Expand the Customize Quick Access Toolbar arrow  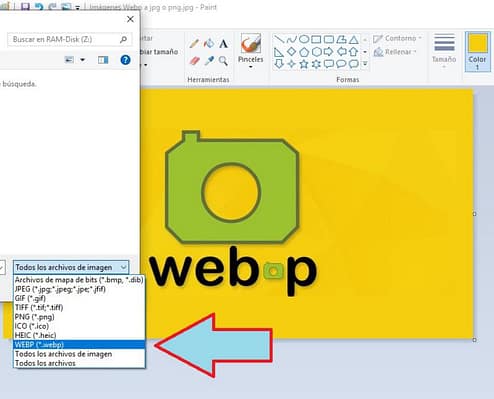coord(77,7)
